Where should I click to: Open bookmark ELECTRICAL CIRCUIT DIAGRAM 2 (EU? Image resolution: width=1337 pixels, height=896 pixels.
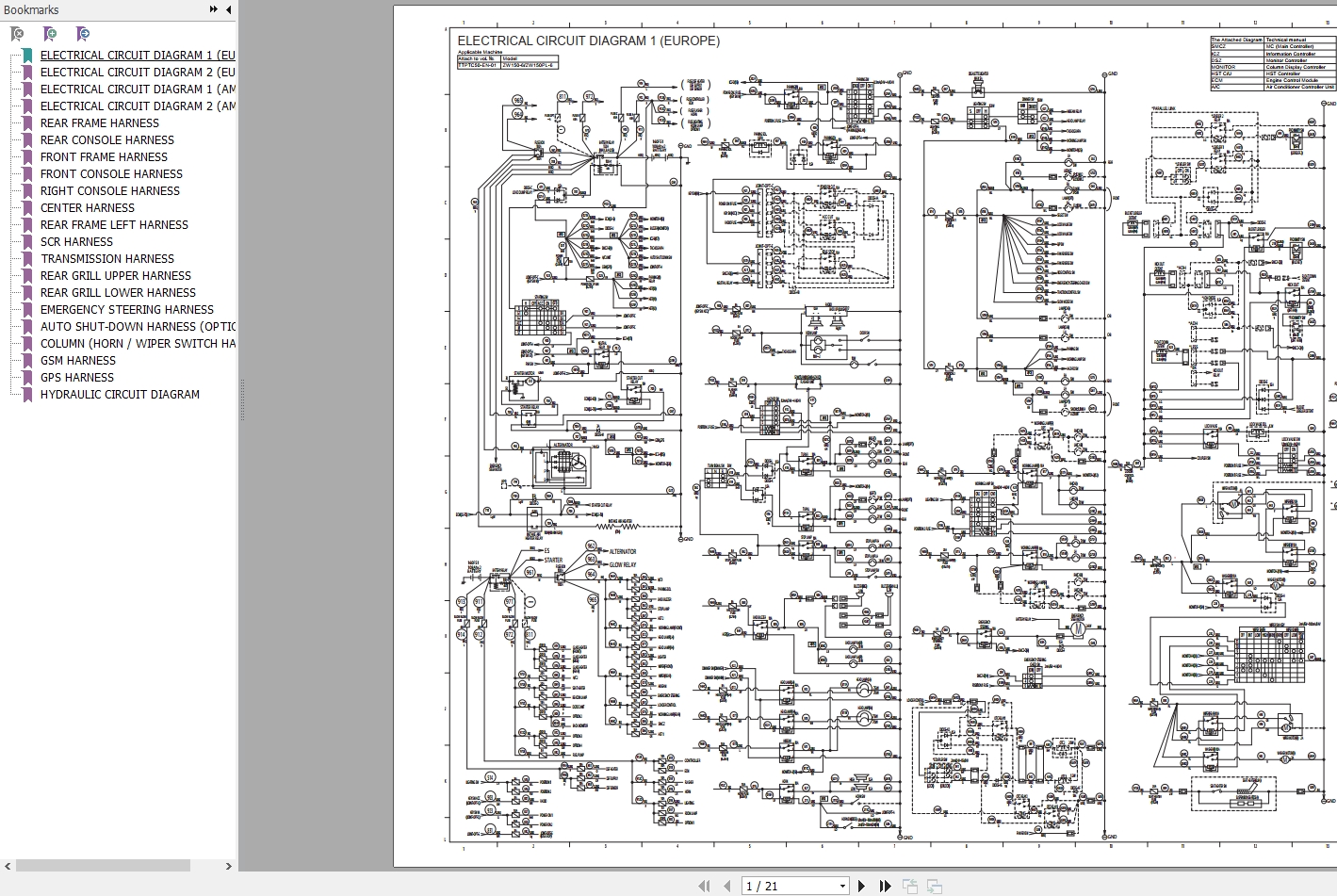point(138,73)
